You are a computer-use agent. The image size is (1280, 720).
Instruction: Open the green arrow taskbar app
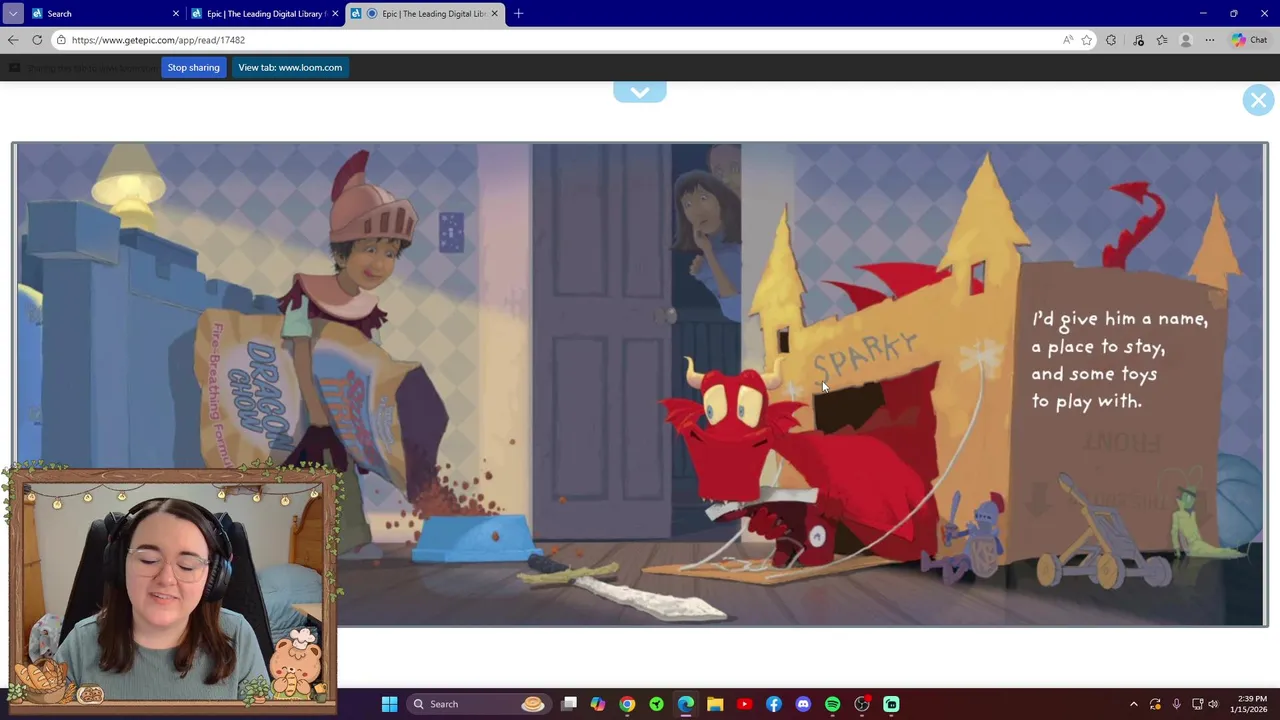pos(656,704)
